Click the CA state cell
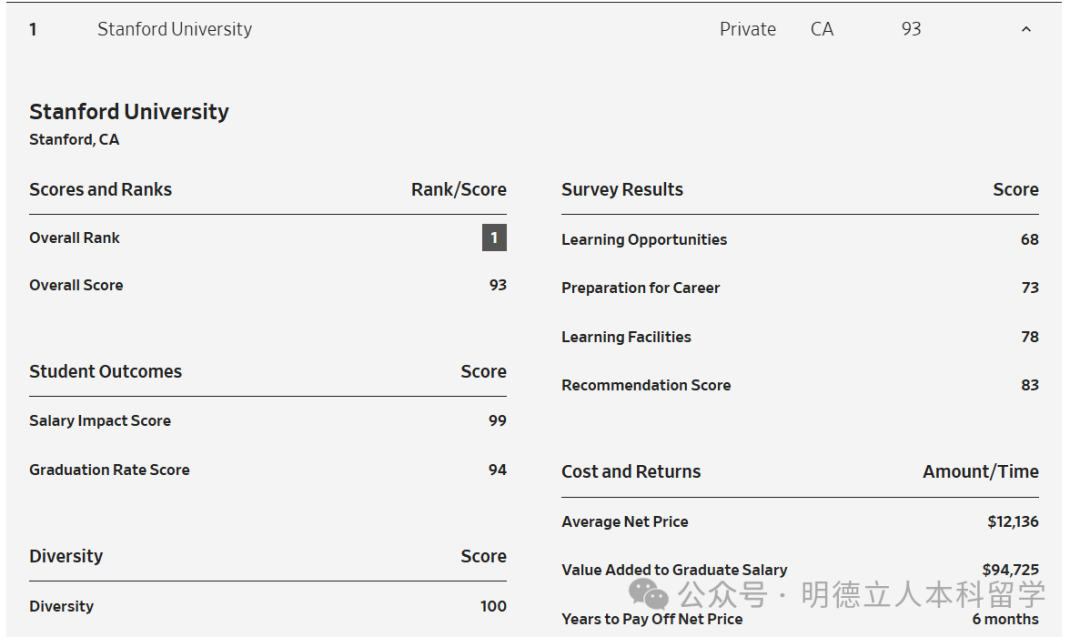Viewport: 1080px width, 637px height. [x=821, y=30]
